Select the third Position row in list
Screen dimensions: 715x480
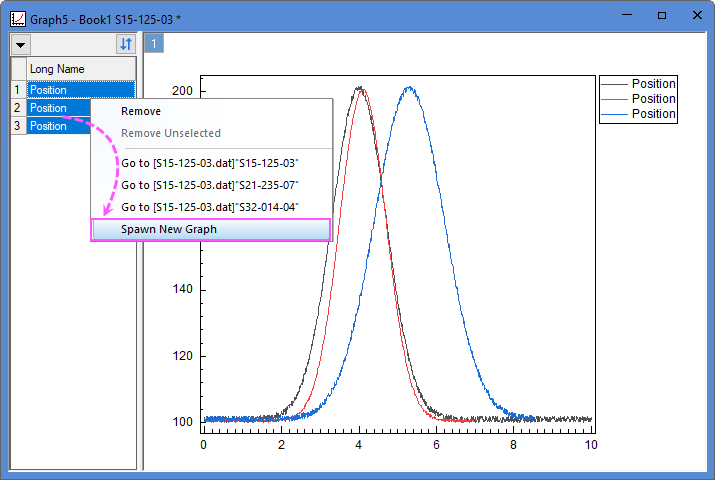[x=59, y=126]
